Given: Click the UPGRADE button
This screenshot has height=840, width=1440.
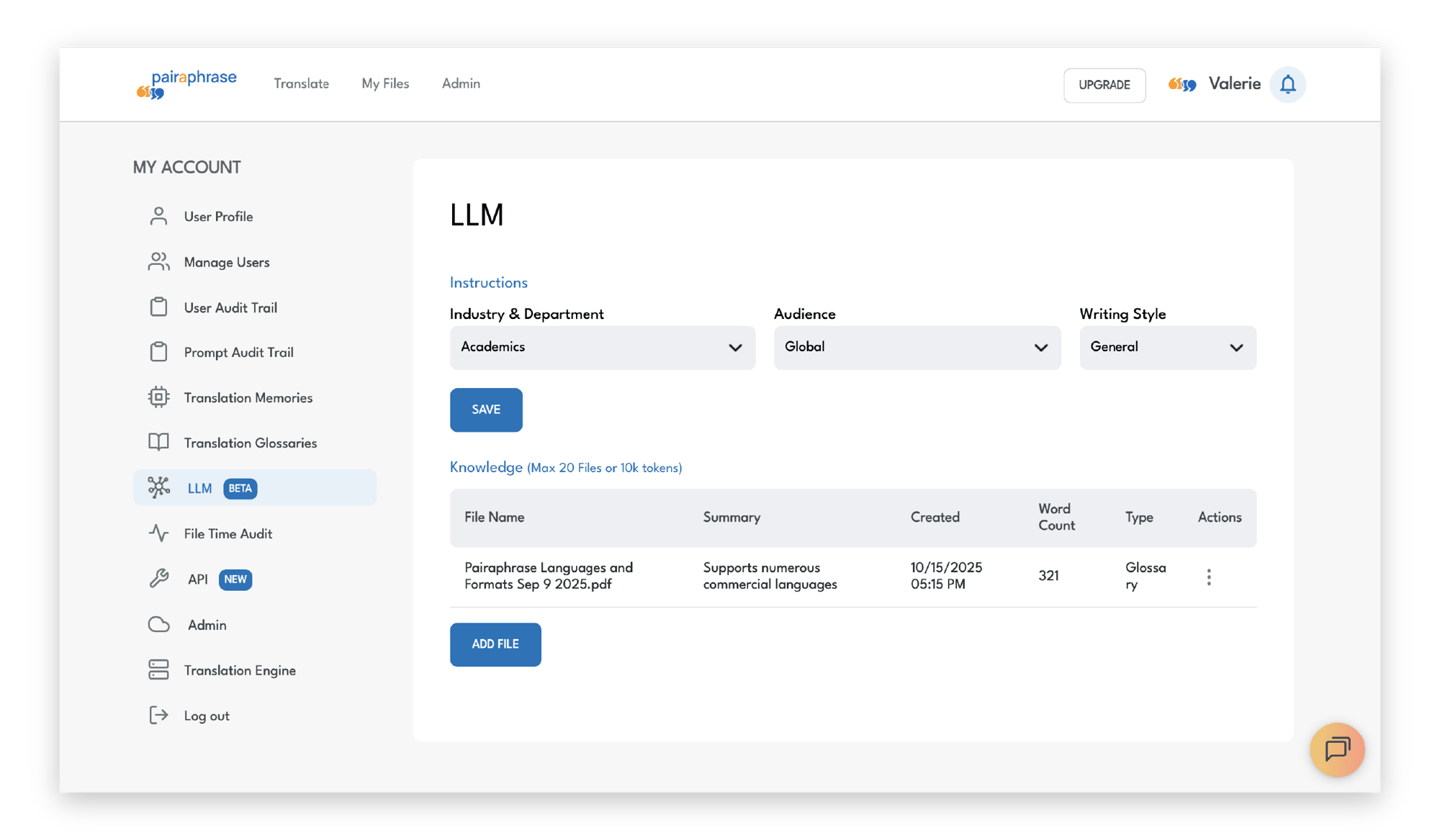Looking at the screenshot, I should 1104,85.
